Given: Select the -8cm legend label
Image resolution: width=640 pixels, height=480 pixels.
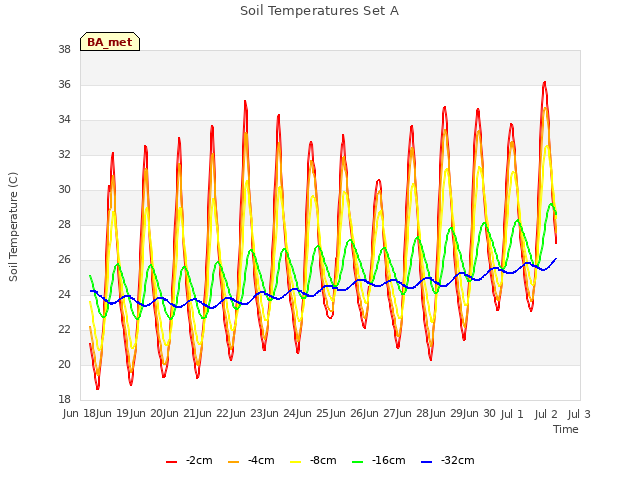Looking at the screenshot, I should click(323, 460).
